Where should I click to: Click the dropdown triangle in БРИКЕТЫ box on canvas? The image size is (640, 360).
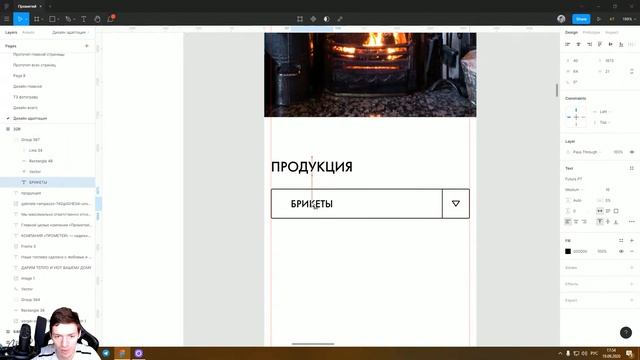click(x=456, y=203)
